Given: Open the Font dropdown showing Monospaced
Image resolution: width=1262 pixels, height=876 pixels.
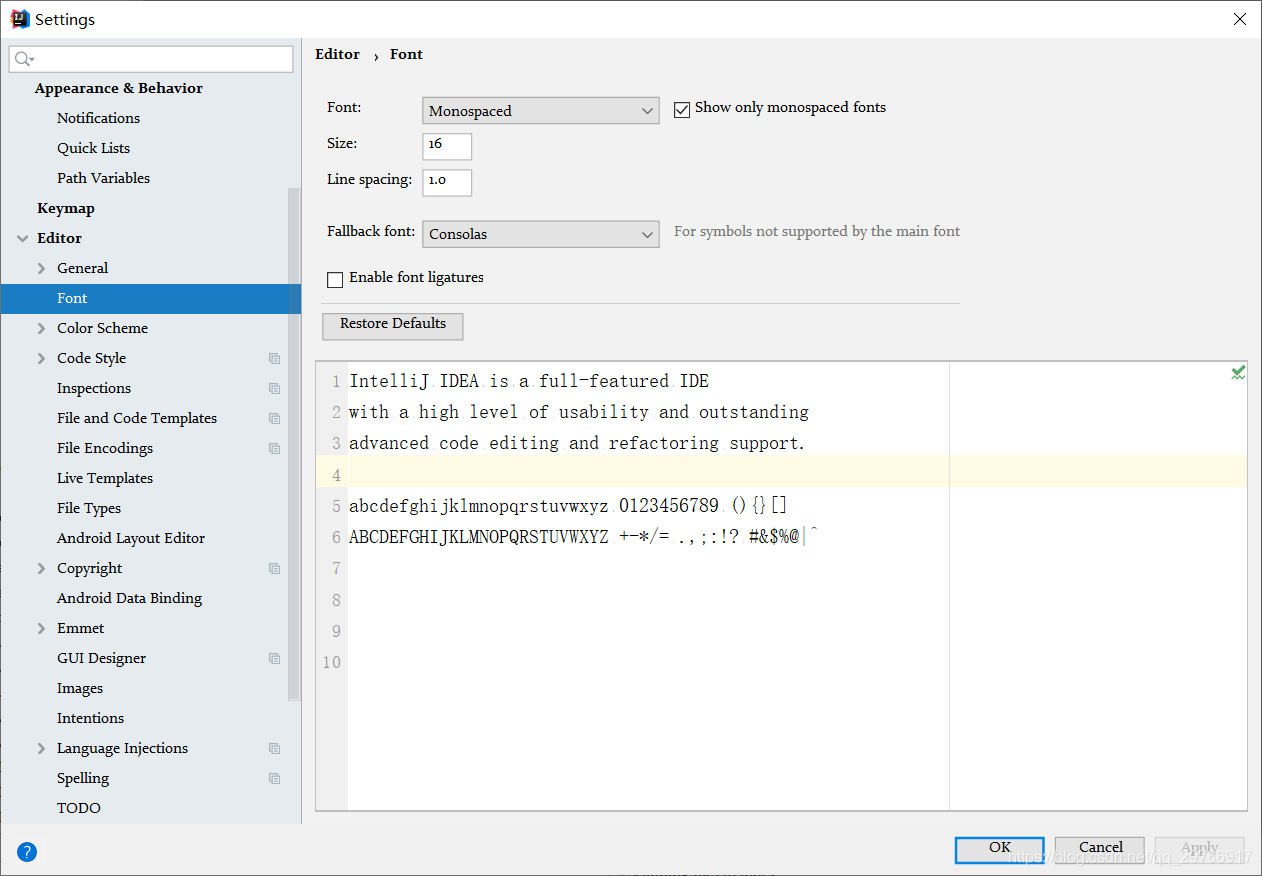Looking at the screenshot, I should click(541, 111).
